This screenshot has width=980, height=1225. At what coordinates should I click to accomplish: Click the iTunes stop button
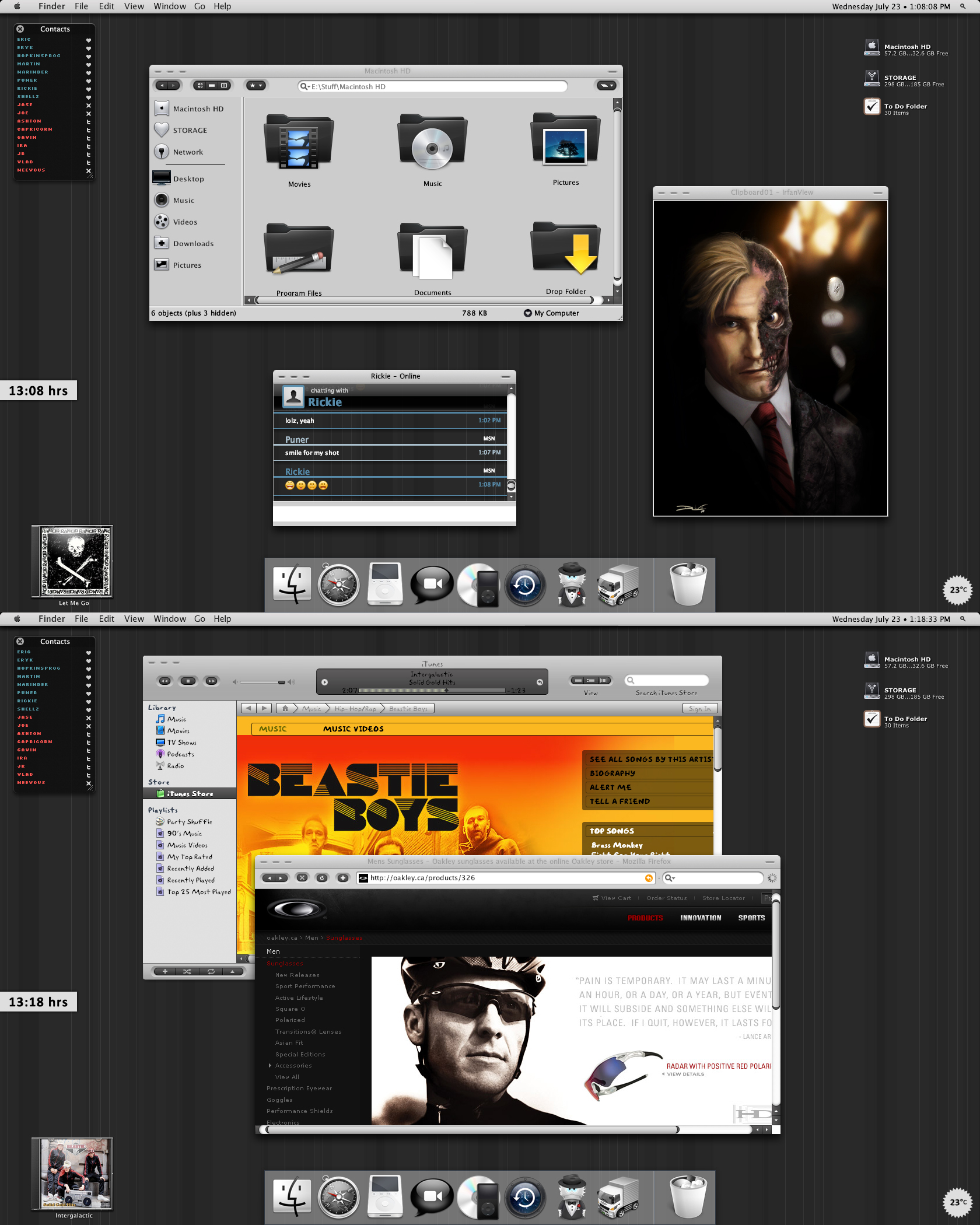point(188,681)
